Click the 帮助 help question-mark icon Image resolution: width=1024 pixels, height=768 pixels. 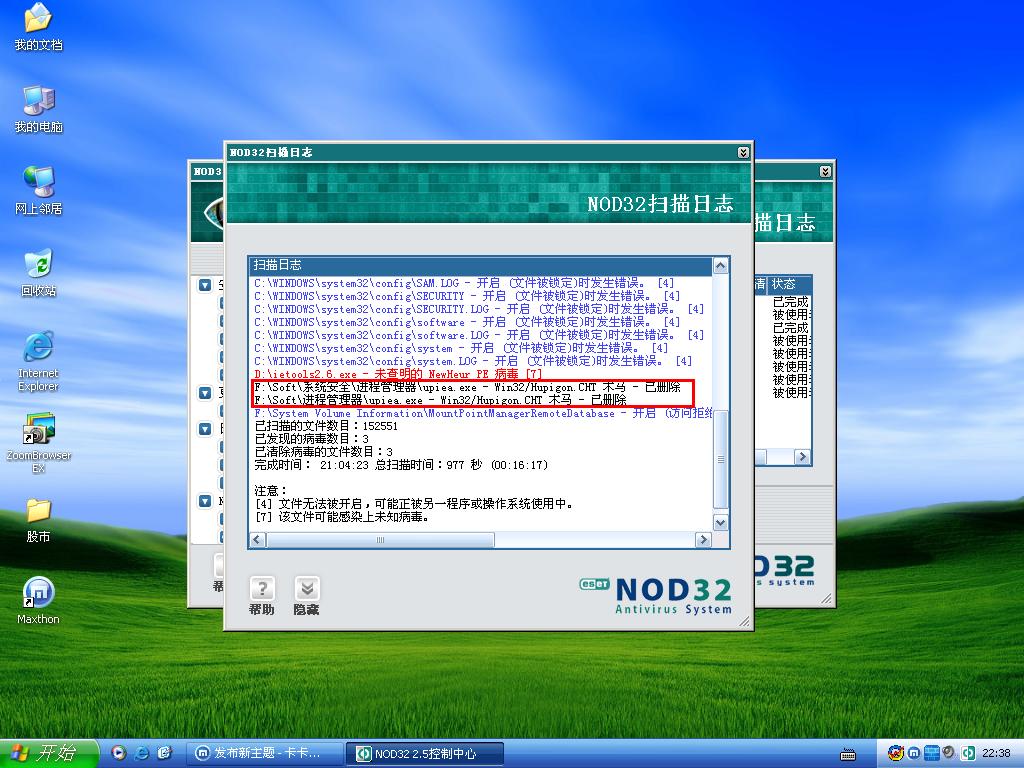click(262, 589)
